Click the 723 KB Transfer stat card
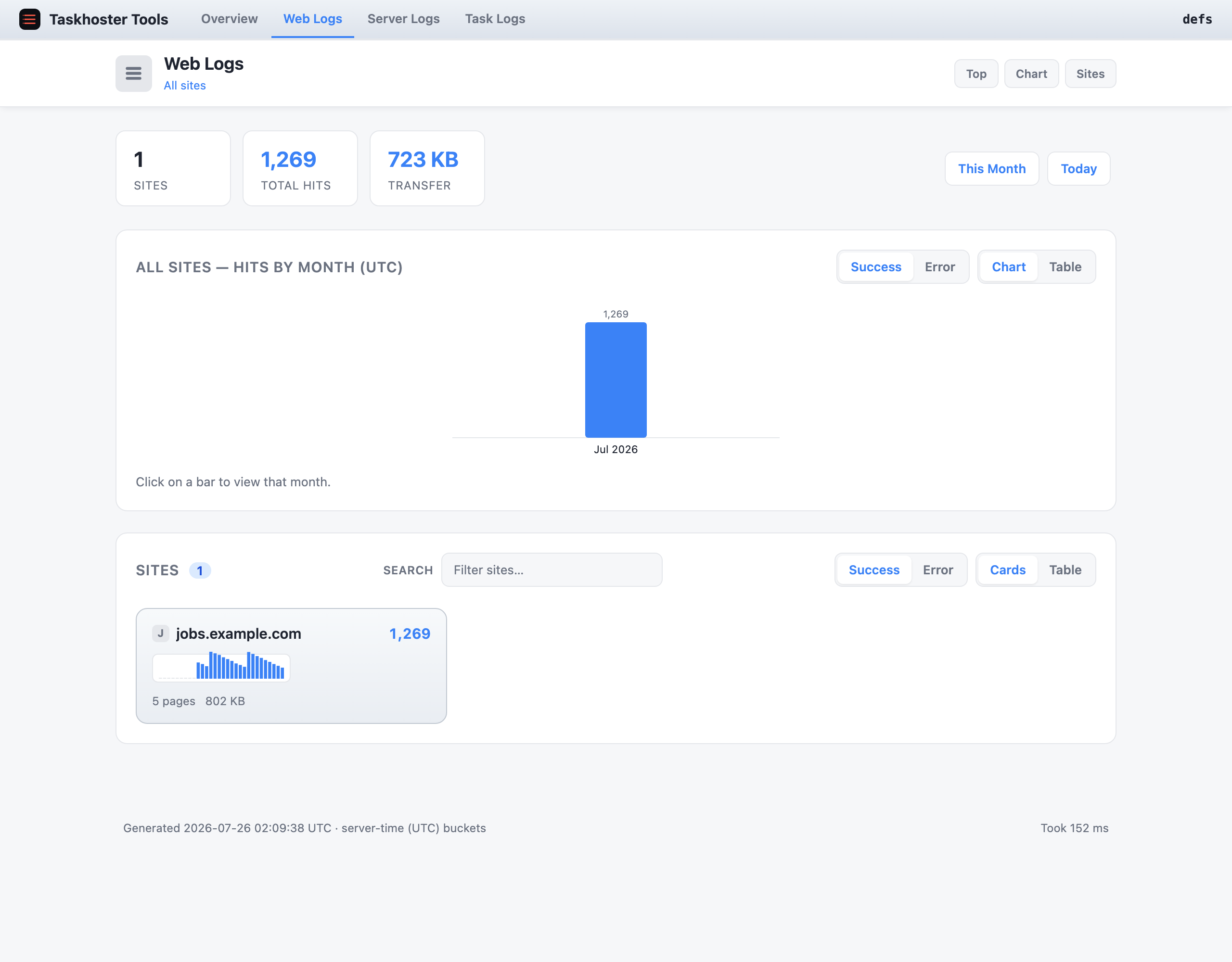This screenshot has height=962, width=1232. [x=427, y=169]
